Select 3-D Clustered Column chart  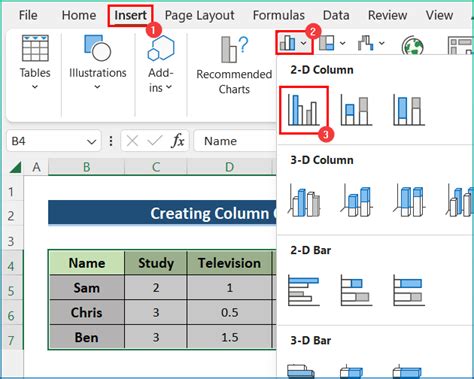coord(304,201)
